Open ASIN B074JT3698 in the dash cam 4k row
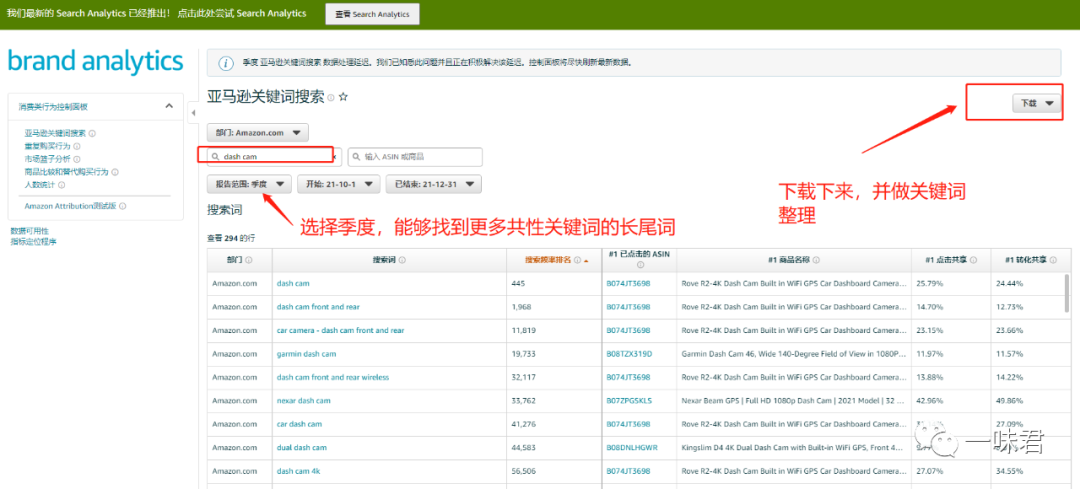 click(628, 471)
